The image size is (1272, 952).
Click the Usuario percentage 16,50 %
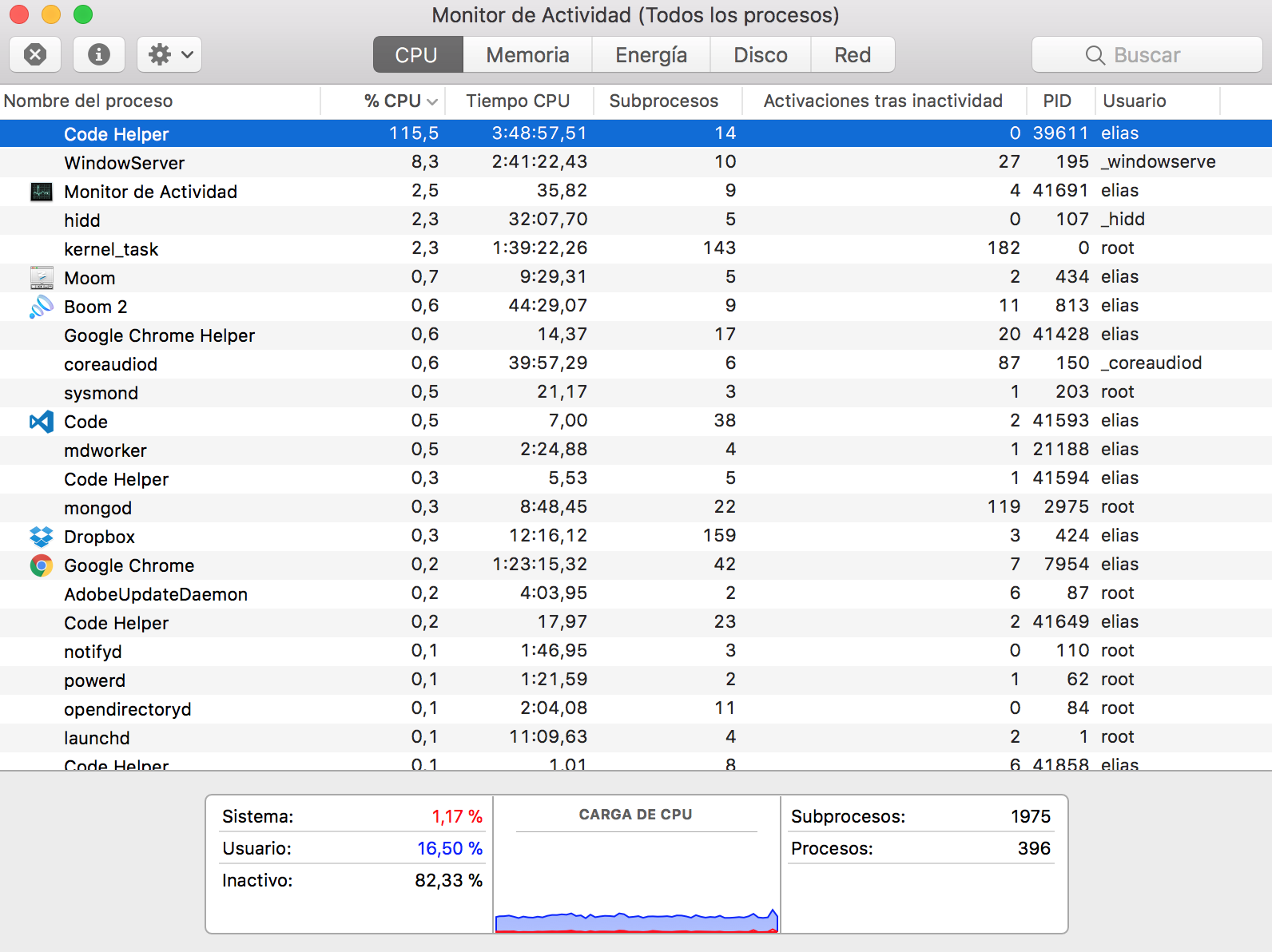450,848
